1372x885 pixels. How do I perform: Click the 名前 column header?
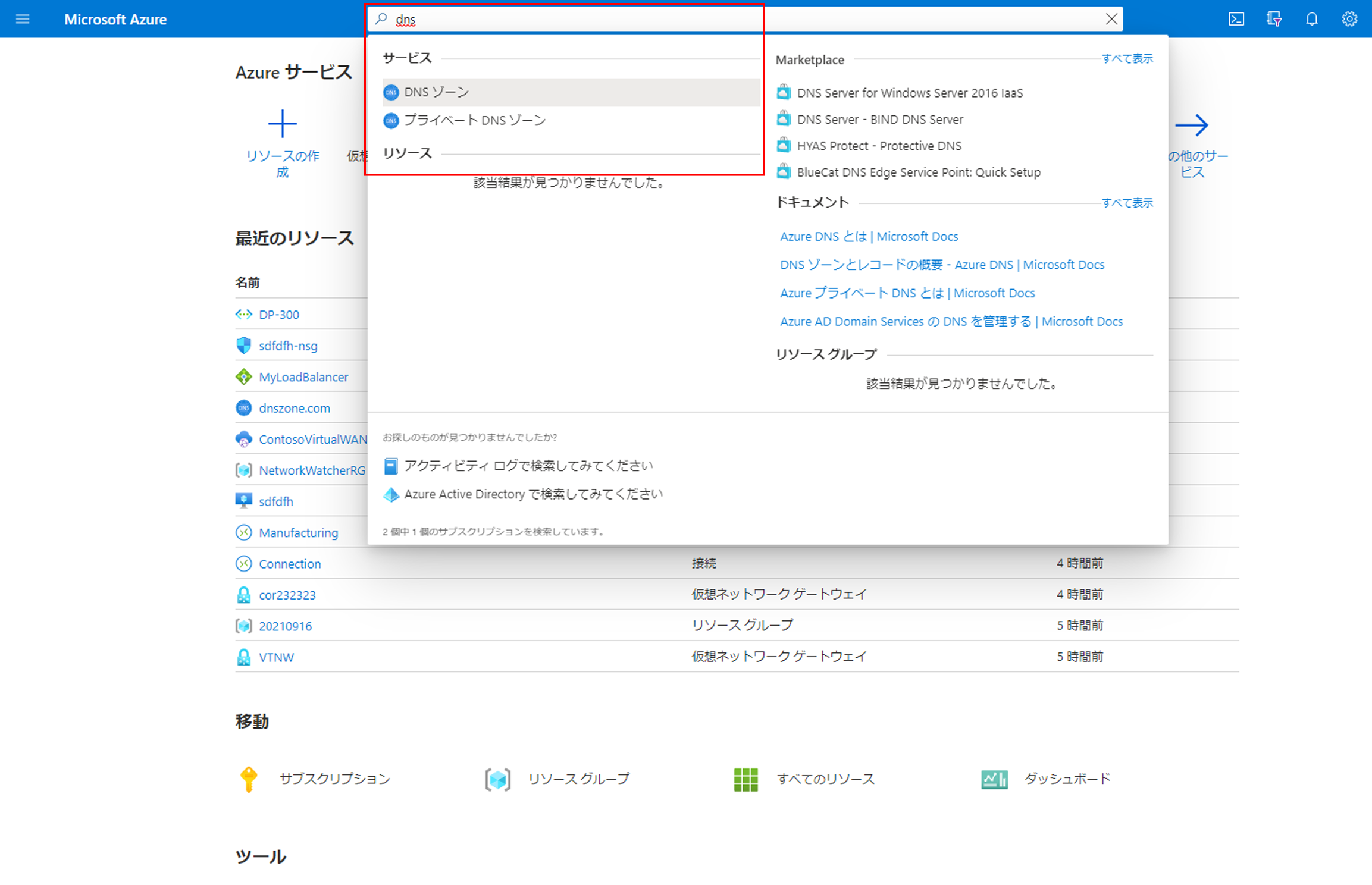[248, 283]
